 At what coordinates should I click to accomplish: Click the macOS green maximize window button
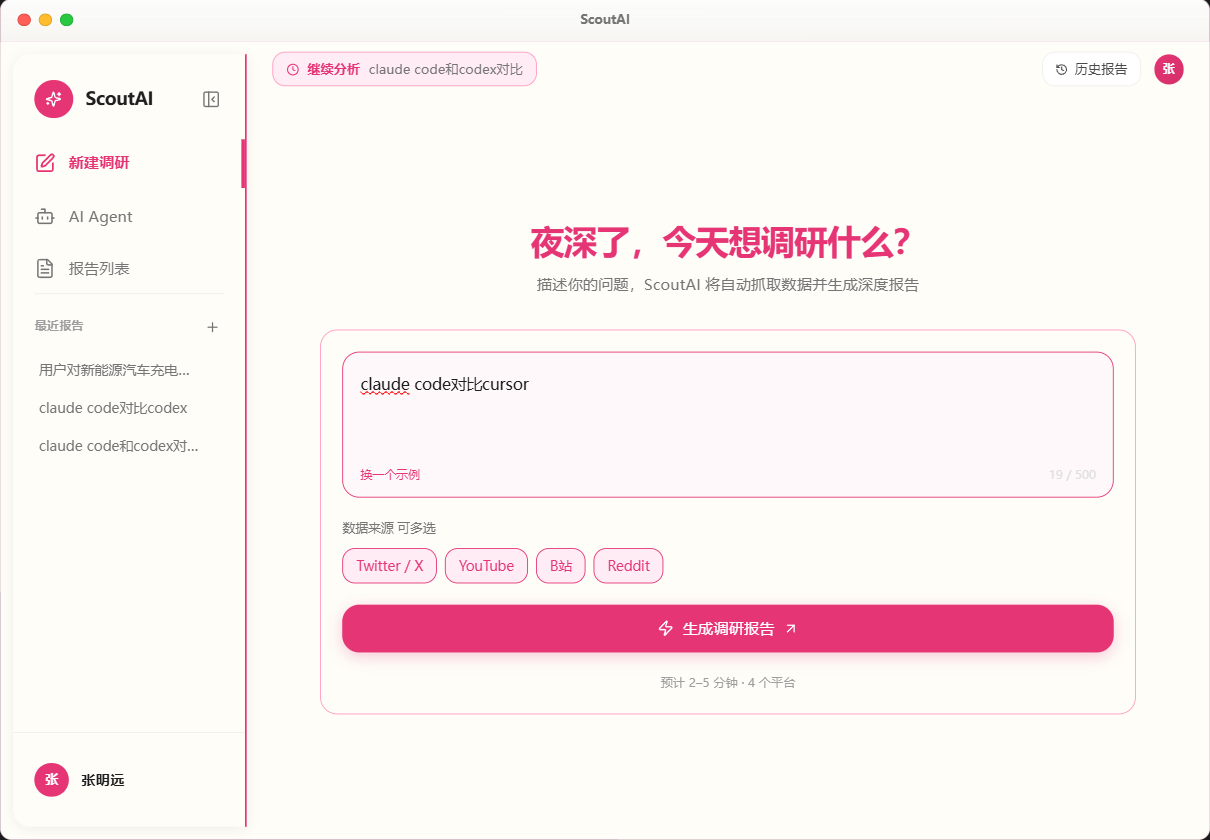coord(66,20)
